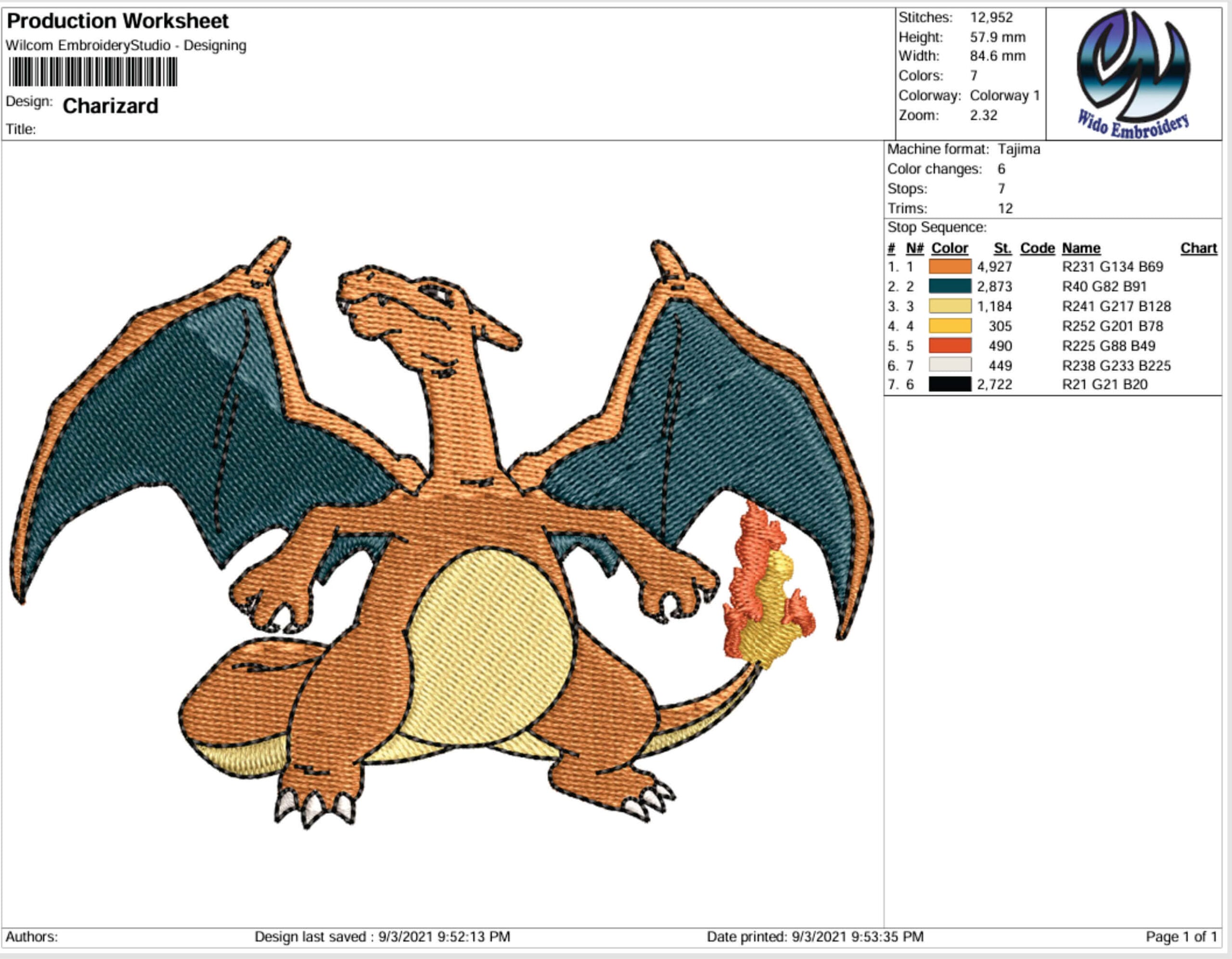This screenshot has height=959, width=1232.
Task: Click the name "R21 G21 B20"
Action: (1104, 384)
